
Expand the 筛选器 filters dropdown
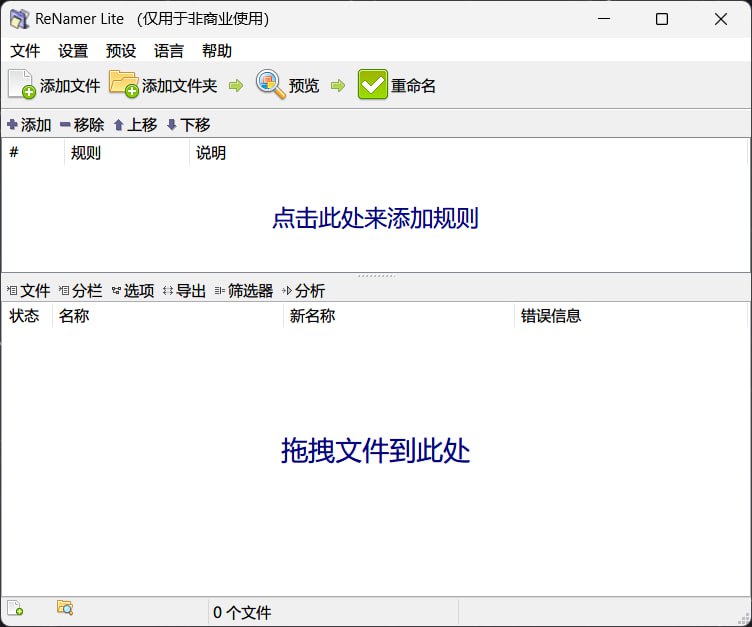click(244, 290)
